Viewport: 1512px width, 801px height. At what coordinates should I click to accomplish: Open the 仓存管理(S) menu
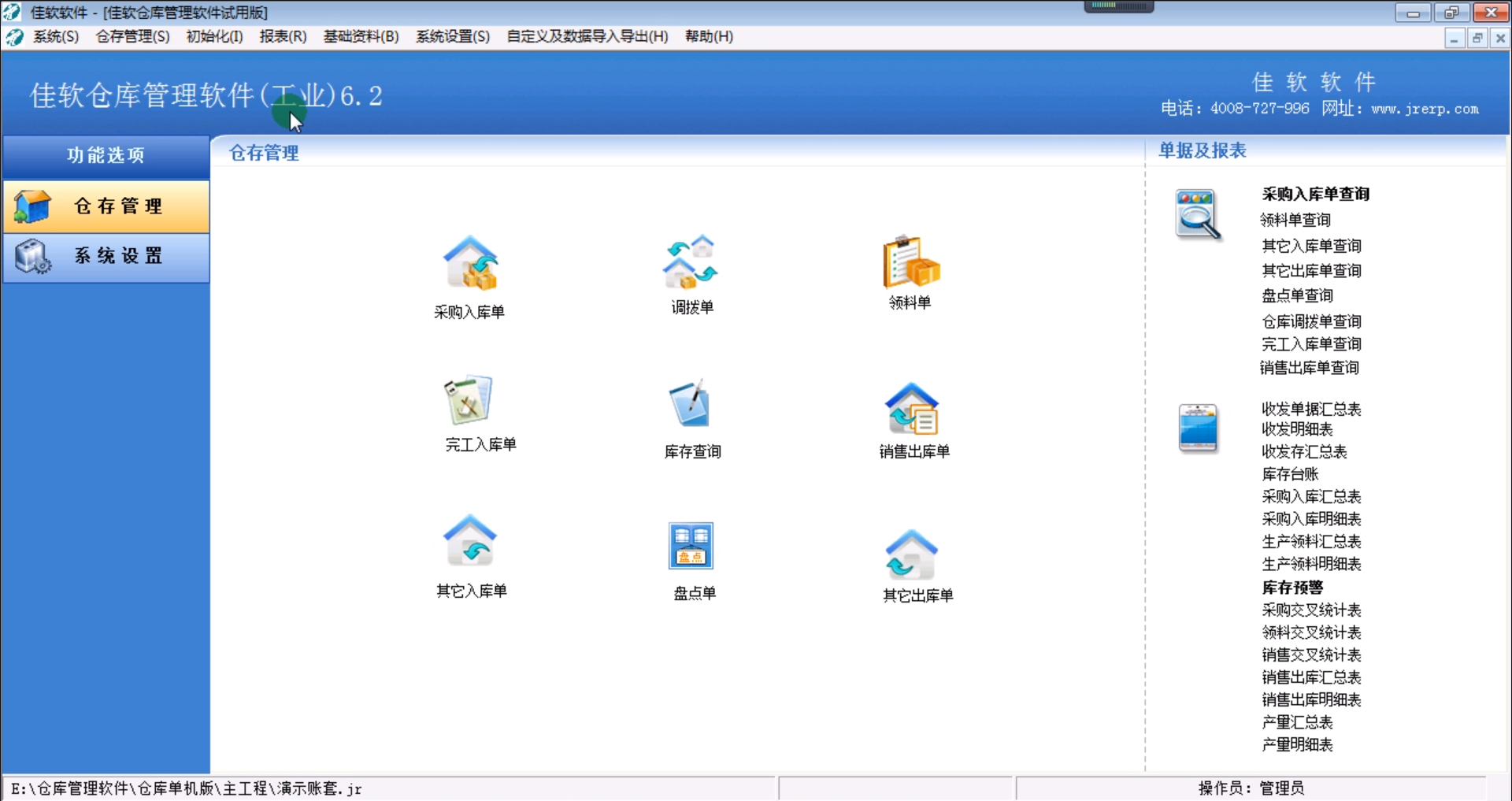tap(132, 37)
